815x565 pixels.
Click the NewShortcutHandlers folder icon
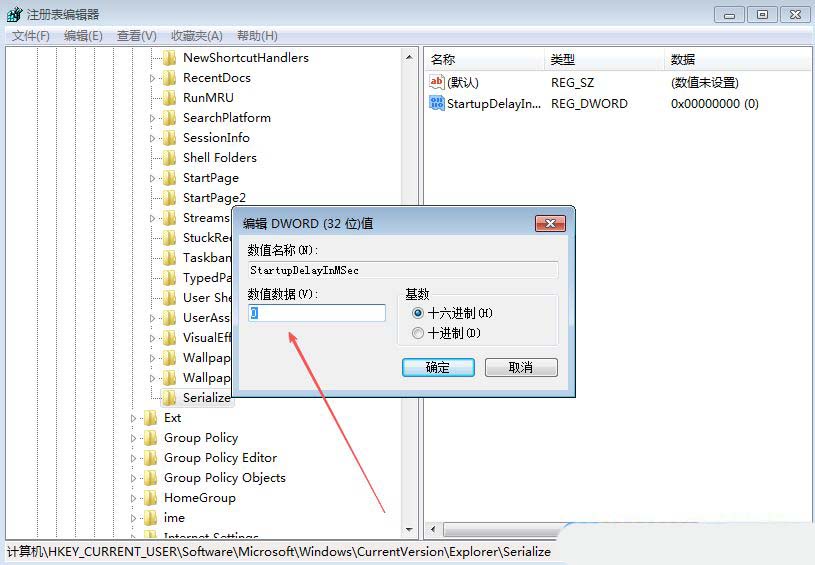pyautogui.click(x=169, y=58)
